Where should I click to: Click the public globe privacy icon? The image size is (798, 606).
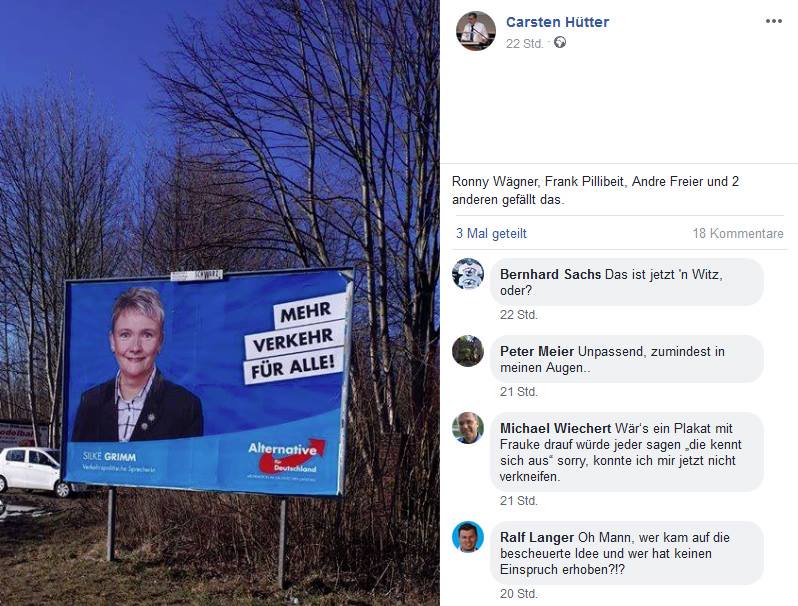point(560,42)
